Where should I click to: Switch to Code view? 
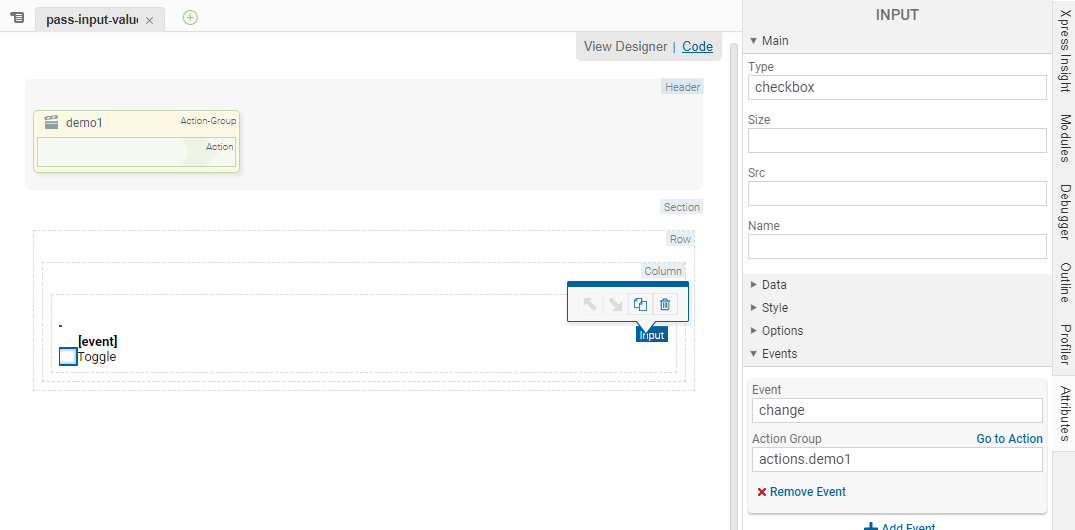pyautogui.click(x=697, y=46)
